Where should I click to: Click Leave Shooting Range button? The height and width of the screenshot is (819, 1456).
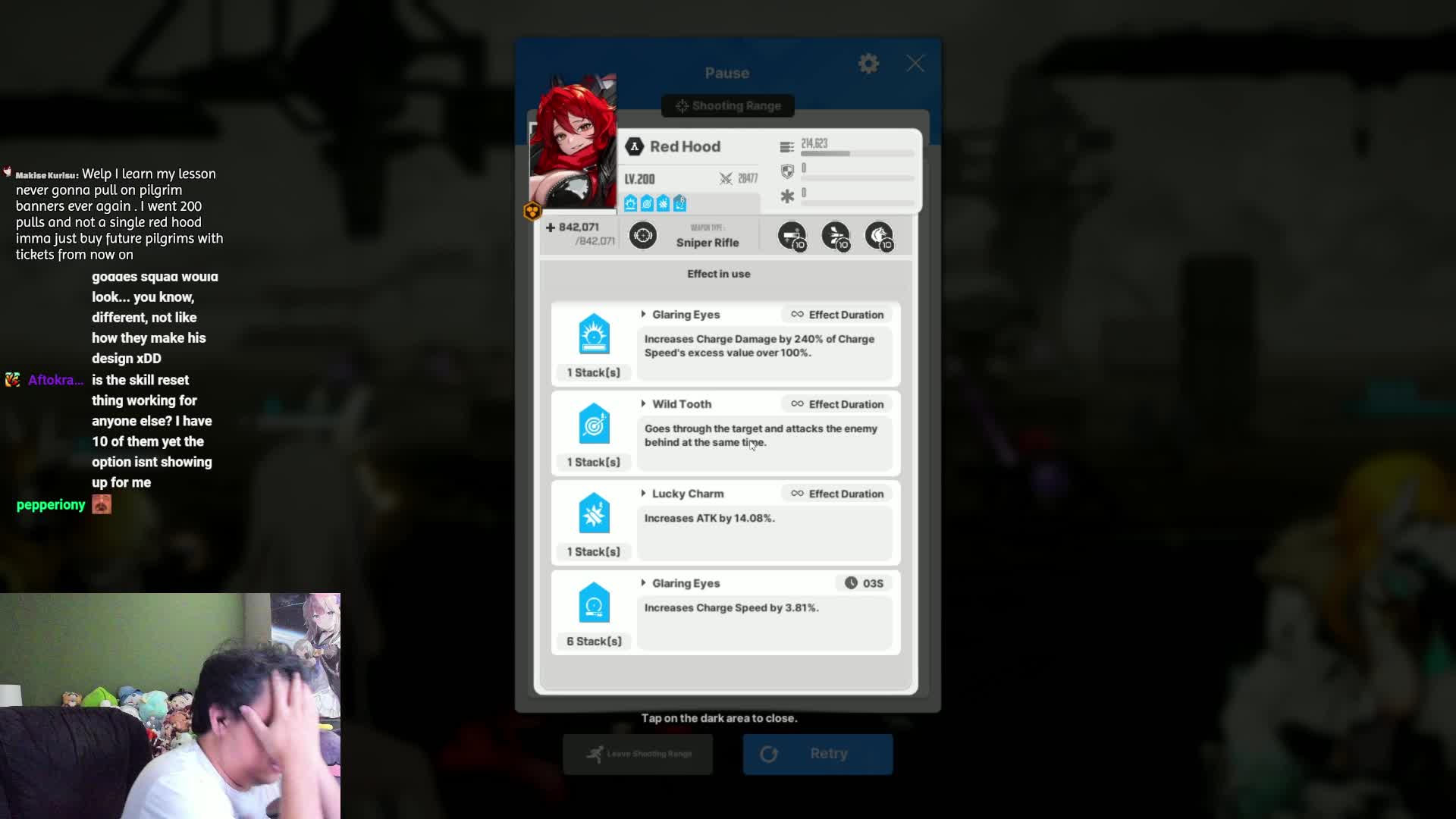coord(638,754)
